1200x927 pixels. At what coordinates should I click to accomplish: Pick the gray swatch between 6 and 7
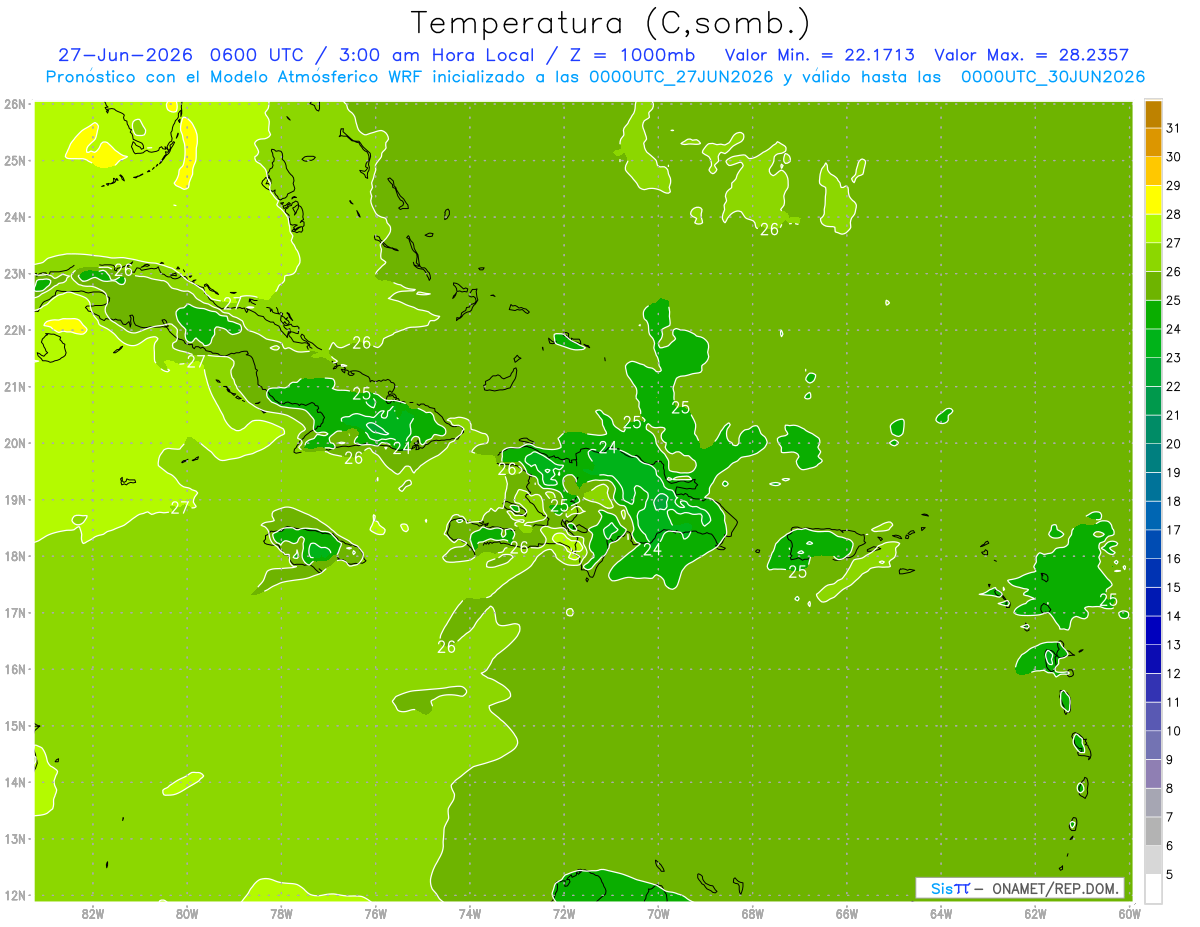[1153, 831]
